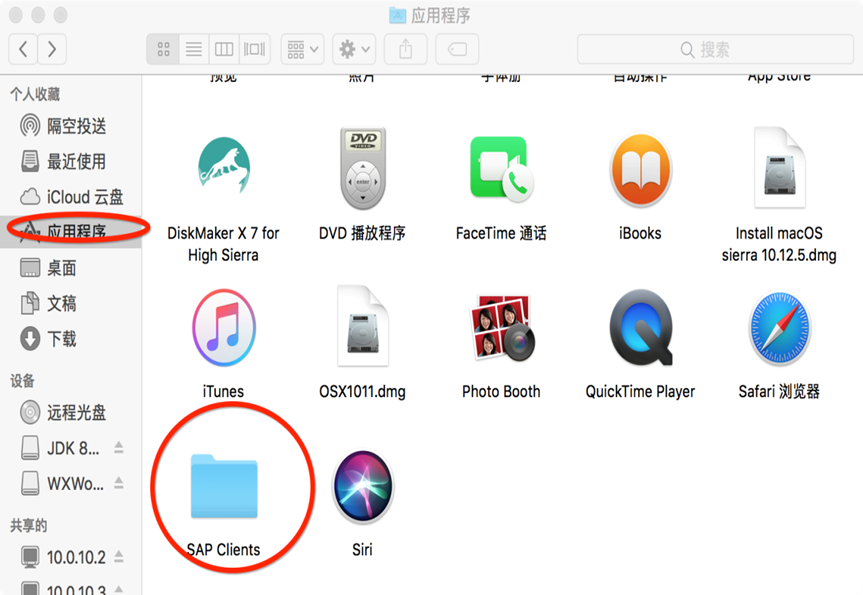
Task: Select 应用程序 in the sidebar
Action: (70, 232)
